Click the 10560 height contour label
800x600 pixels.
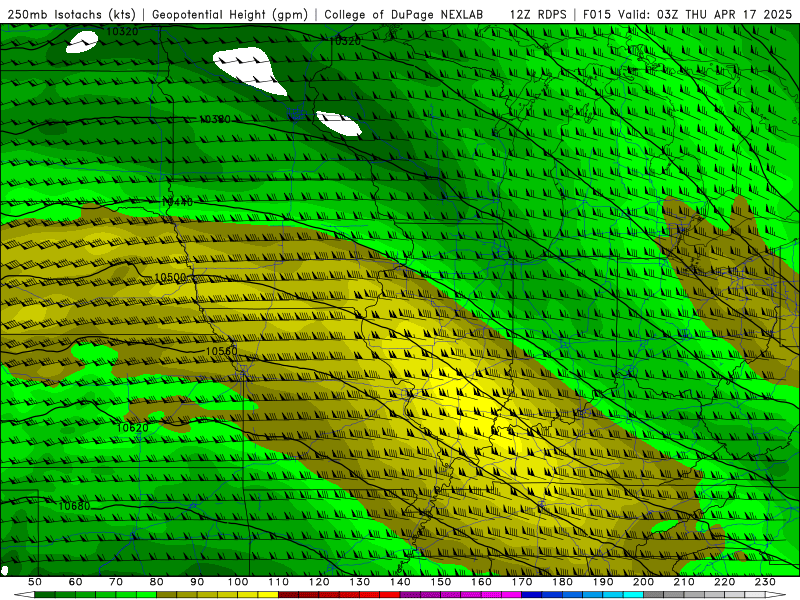pyautogui.click(x=221, y=352)
